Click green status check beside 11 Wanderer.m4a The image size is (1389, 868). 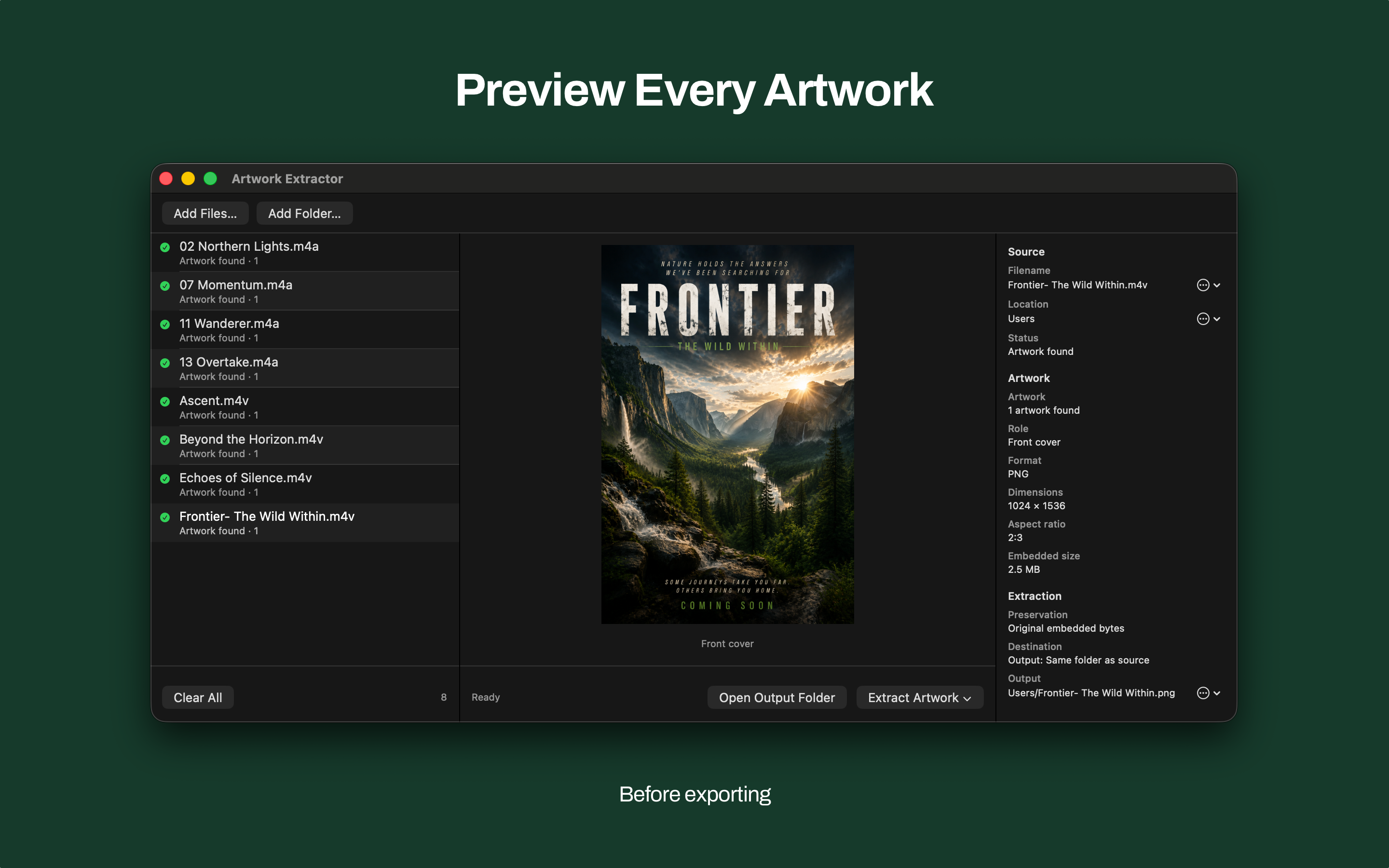click(x=165, y=325)
